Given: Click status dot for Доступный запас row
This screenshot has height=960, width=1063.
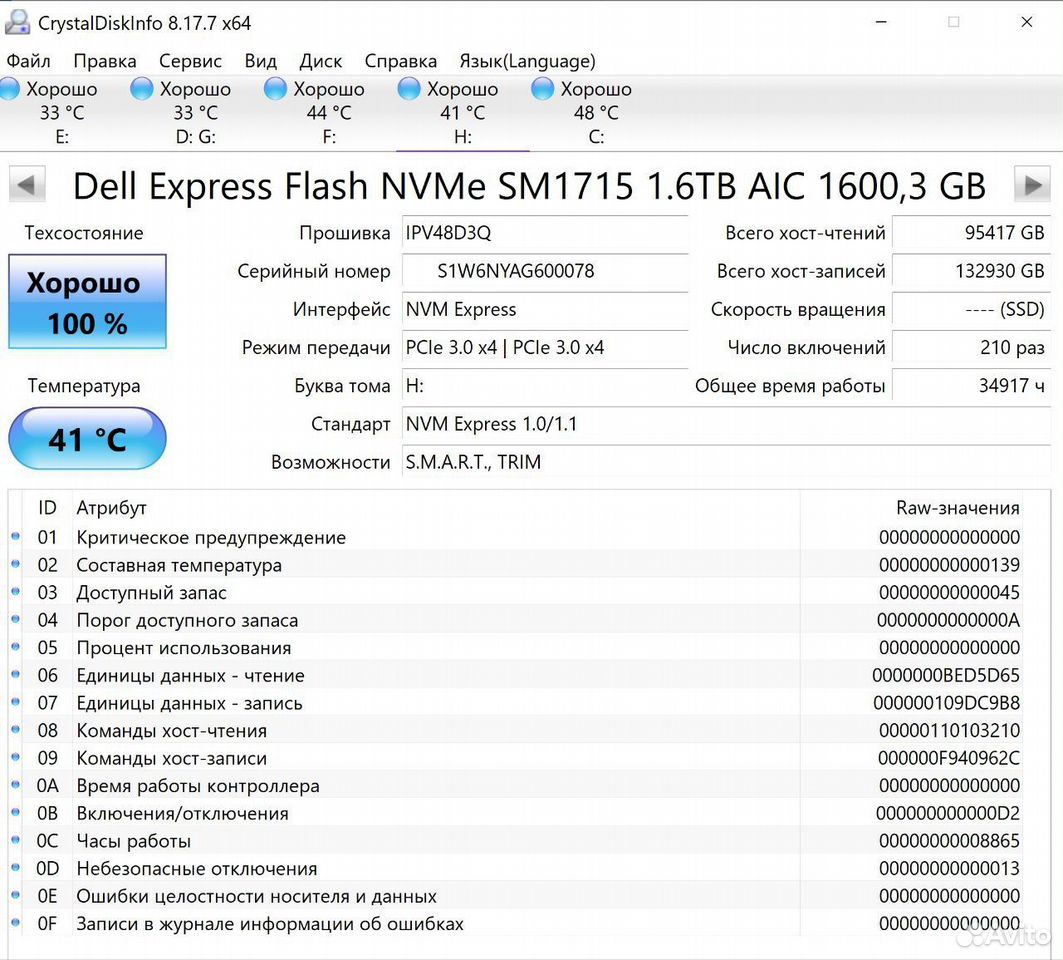Looking at the screenshot, I should pyautogui.click(x=16, y=591).
